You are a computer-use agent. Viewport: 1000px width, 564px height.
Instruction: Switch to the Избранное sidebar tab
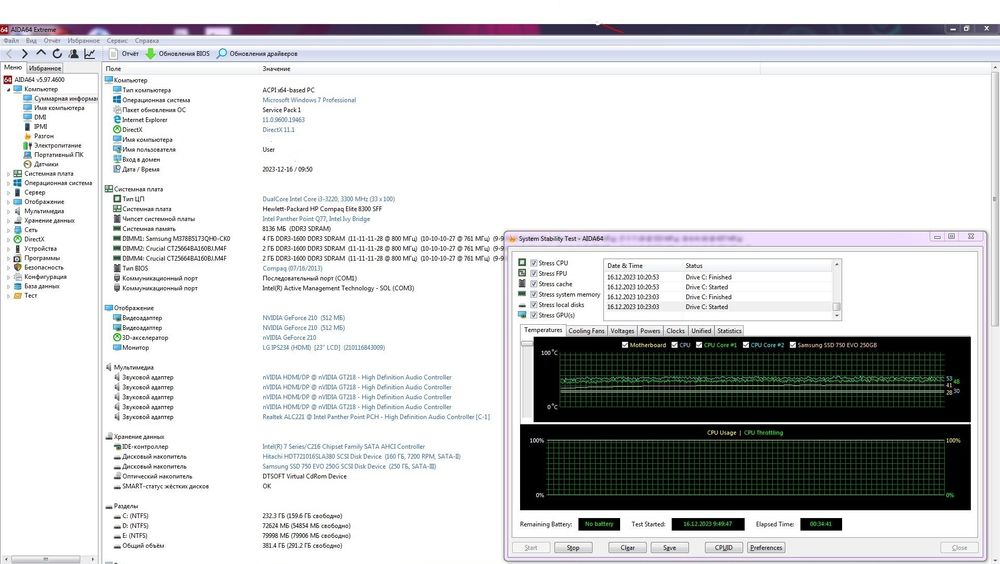pyautogui.click(x=45, y=68)
